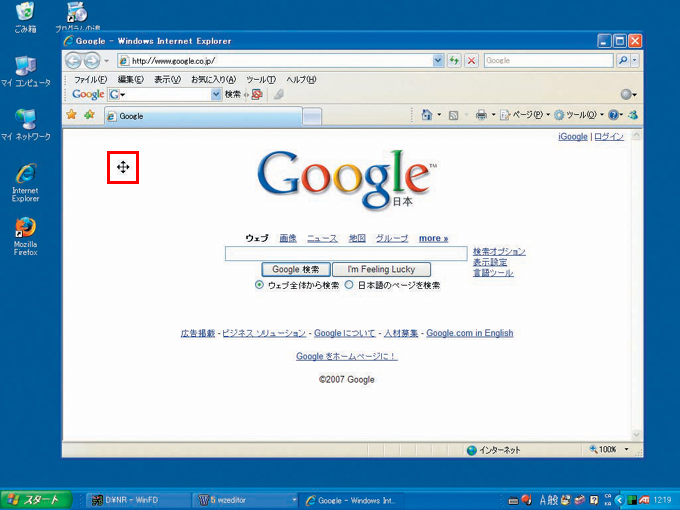680x510 pixels.
Task: Click the 検索 button on Google Toolbar
Action: tap(232, 94)
